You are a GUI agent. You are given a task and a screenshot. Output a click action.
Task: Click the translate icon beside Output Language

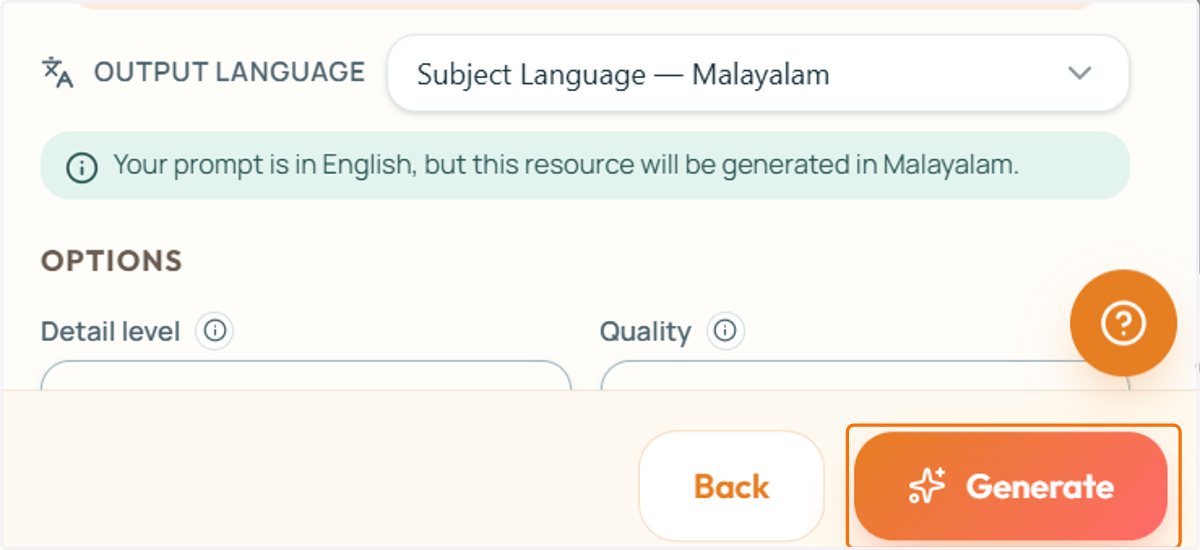[x=57, y=72]
